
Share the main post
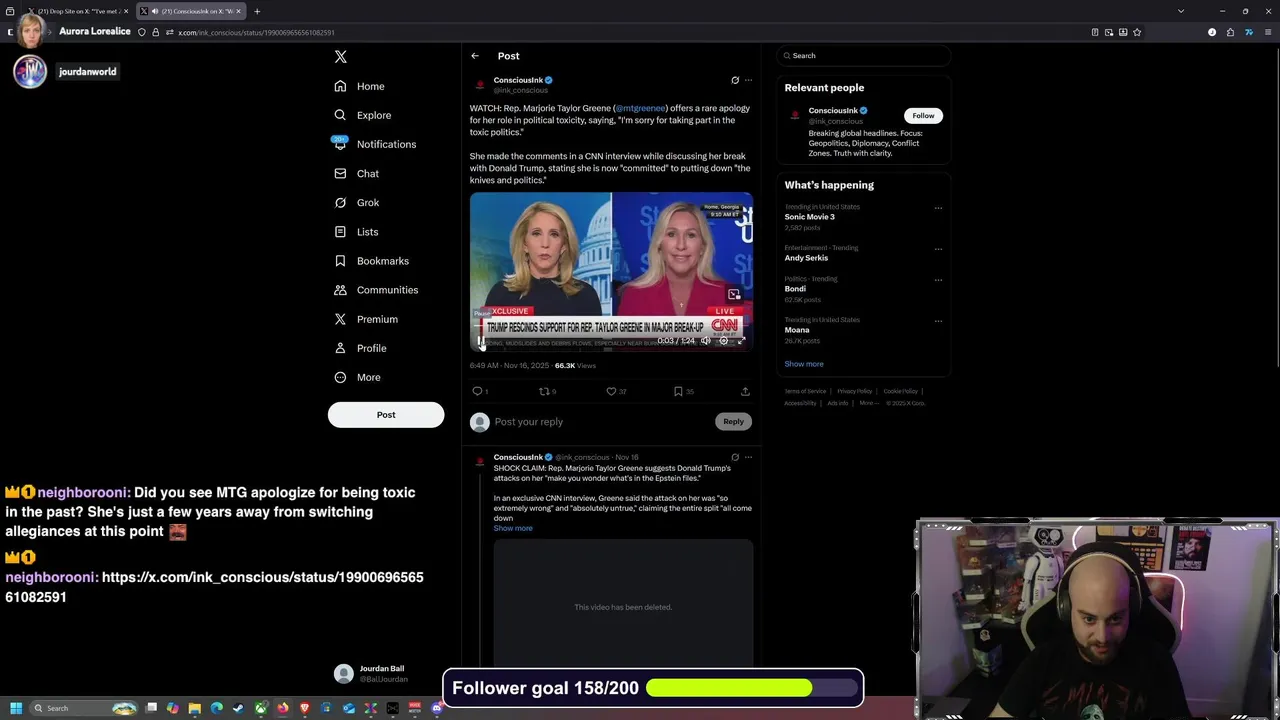(745, 391)
